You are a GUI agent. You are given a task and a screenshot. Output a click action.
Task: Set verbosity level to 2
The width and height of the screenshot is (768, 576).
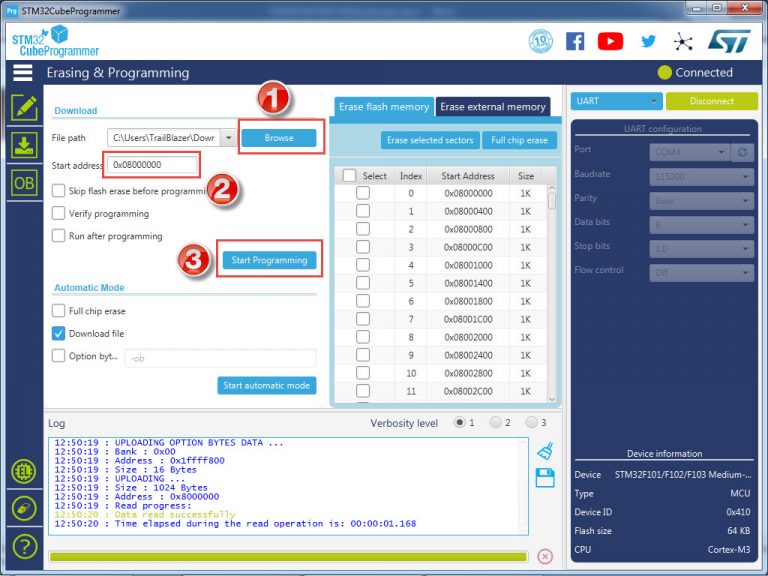tap(495, 423)
